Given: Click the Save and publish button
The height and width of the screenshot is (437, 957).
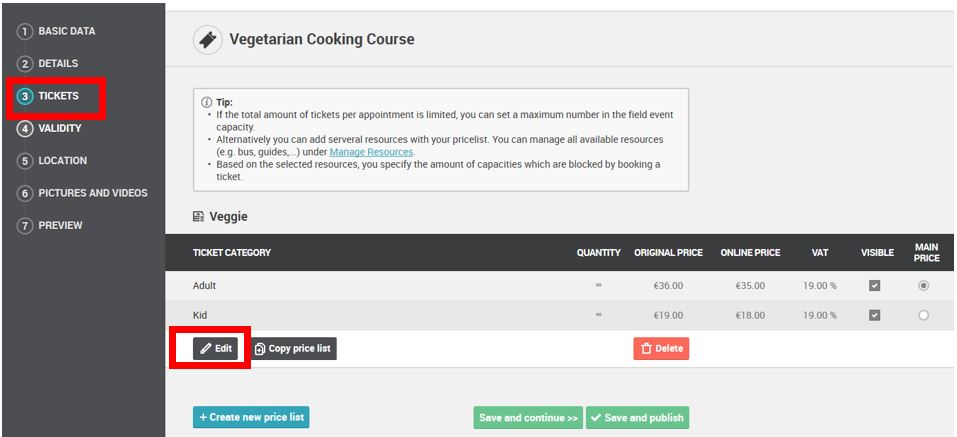Looking at the screenshot, I should click(637, 417).
